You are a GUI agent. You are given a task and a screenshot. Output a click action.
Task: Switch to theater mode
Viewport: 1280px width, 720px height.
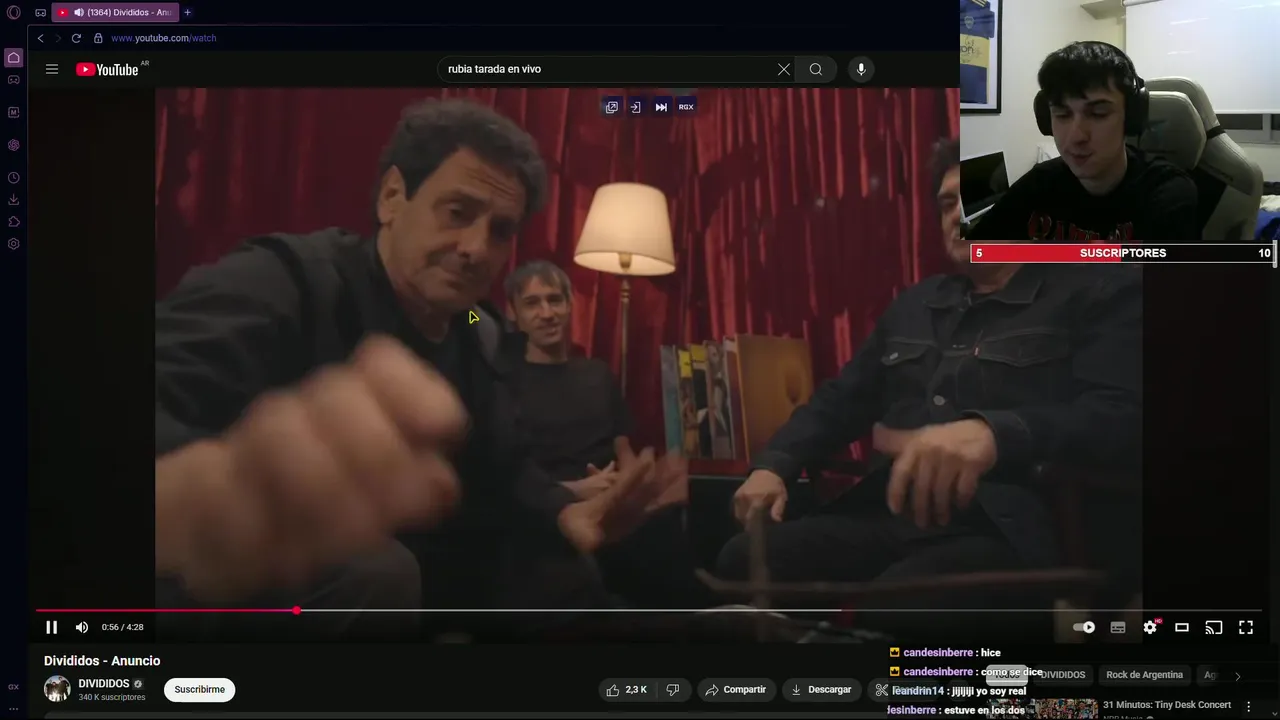(x=1182, y=627)
